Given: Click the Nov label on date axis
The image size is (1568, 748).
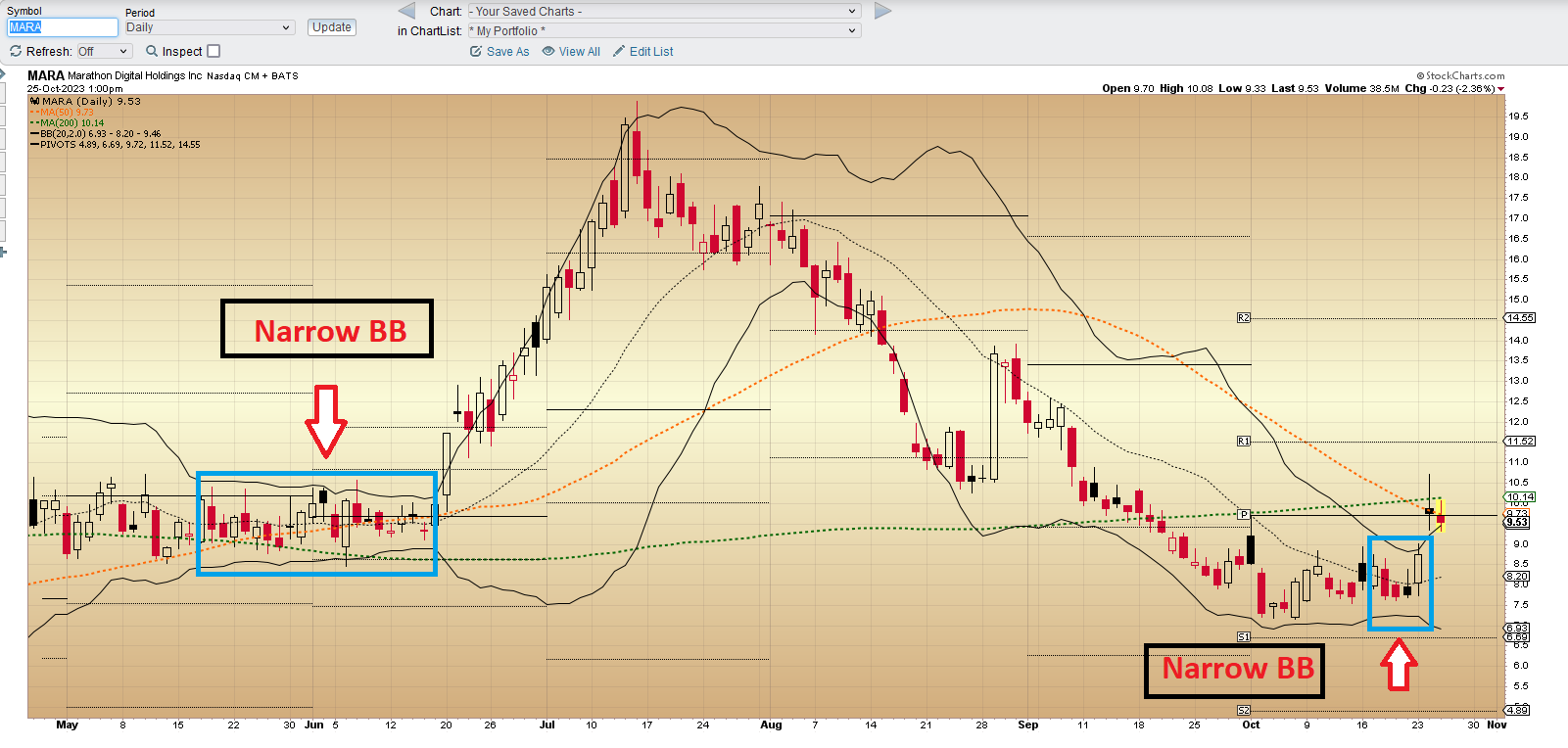Looking at the screenshot, I should pos(1497,725).
